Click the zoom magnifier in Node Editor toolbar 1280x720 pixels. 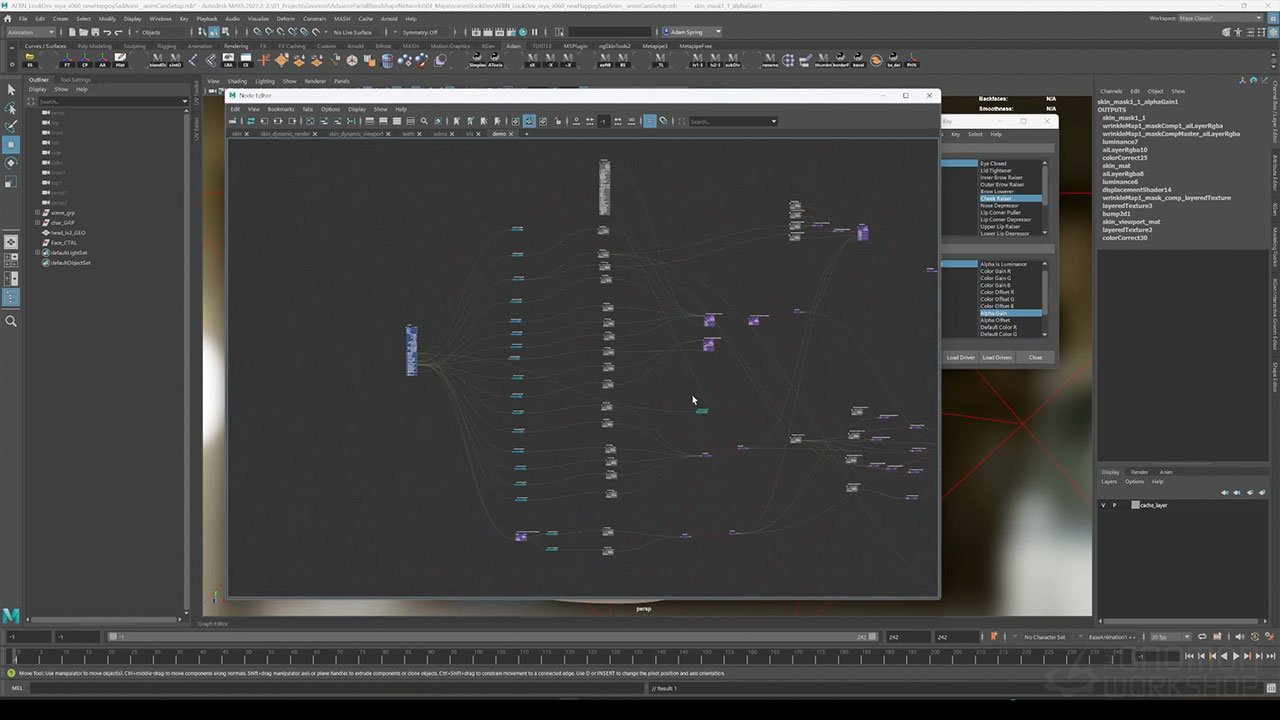(x=424, y=121)
